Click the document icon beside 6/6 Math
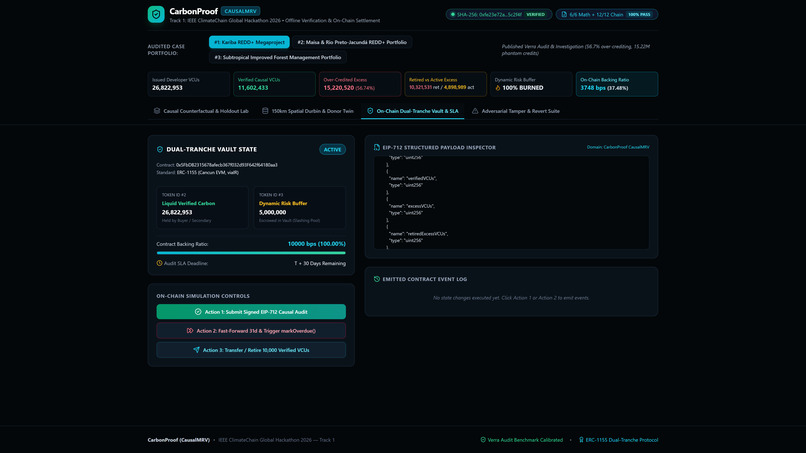The height and width of the screenshot is (453, 806). [x=564, y=14]
